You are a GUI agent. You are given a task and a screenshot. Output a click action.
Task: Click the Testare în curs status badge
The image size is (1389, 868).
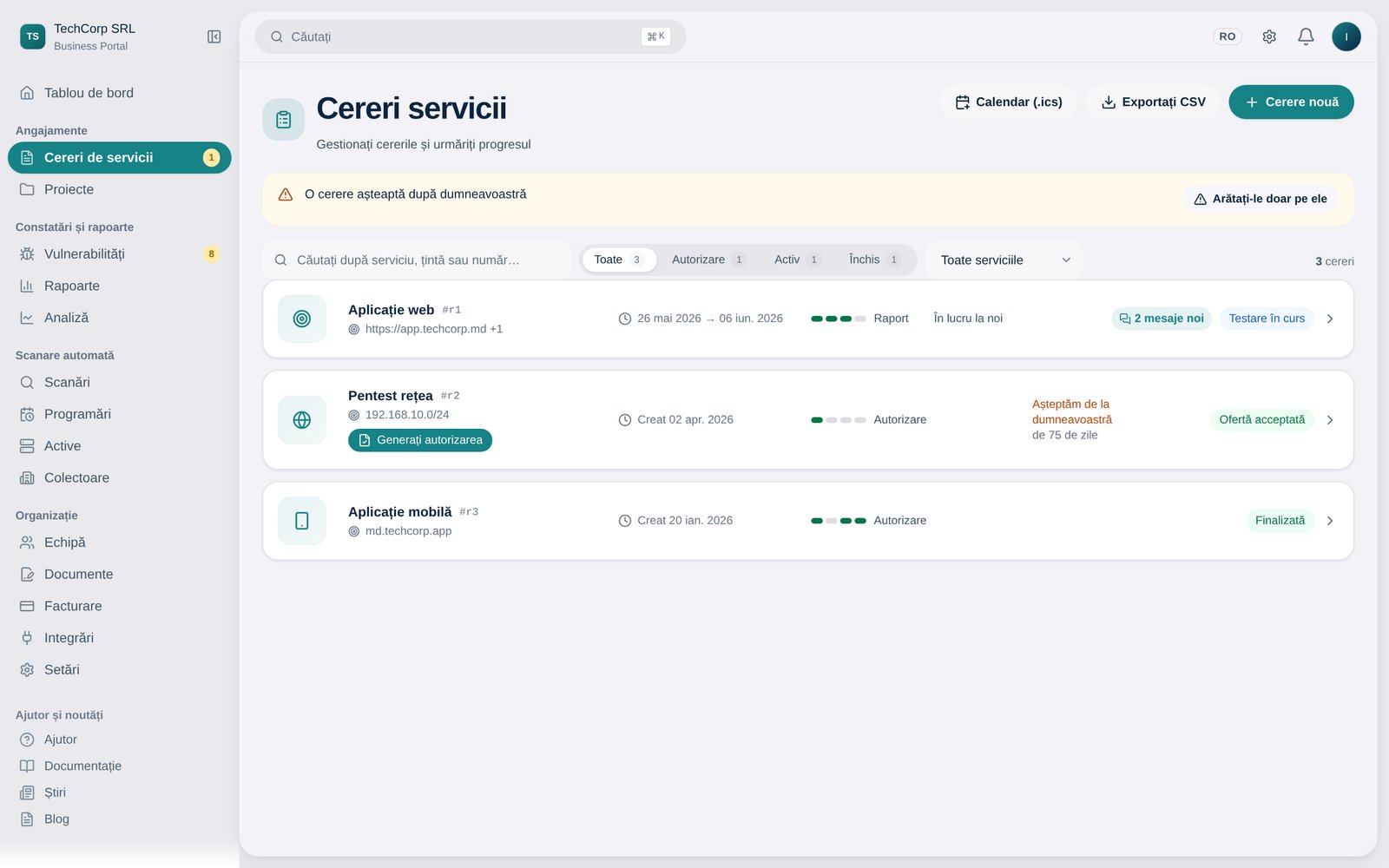click(1267, 319)
